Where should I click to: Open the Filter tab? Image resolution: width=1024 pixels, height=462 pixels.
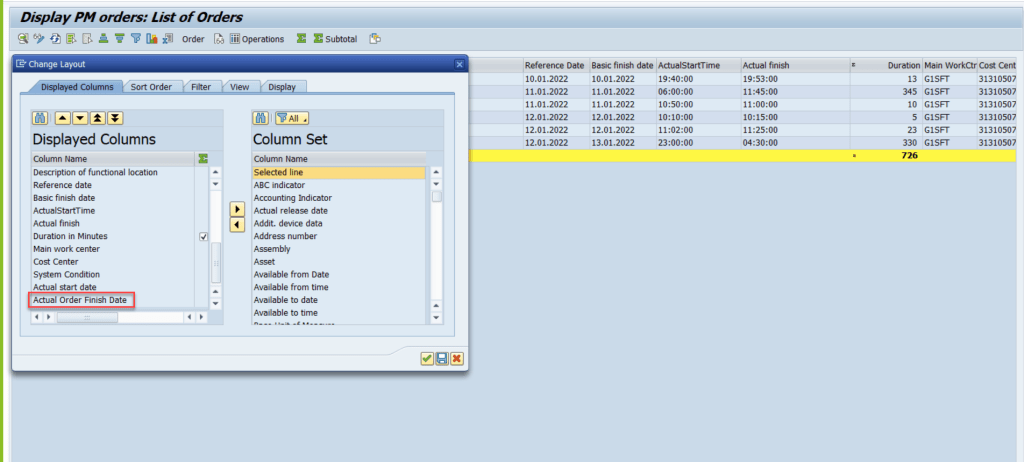coord(201,87)
